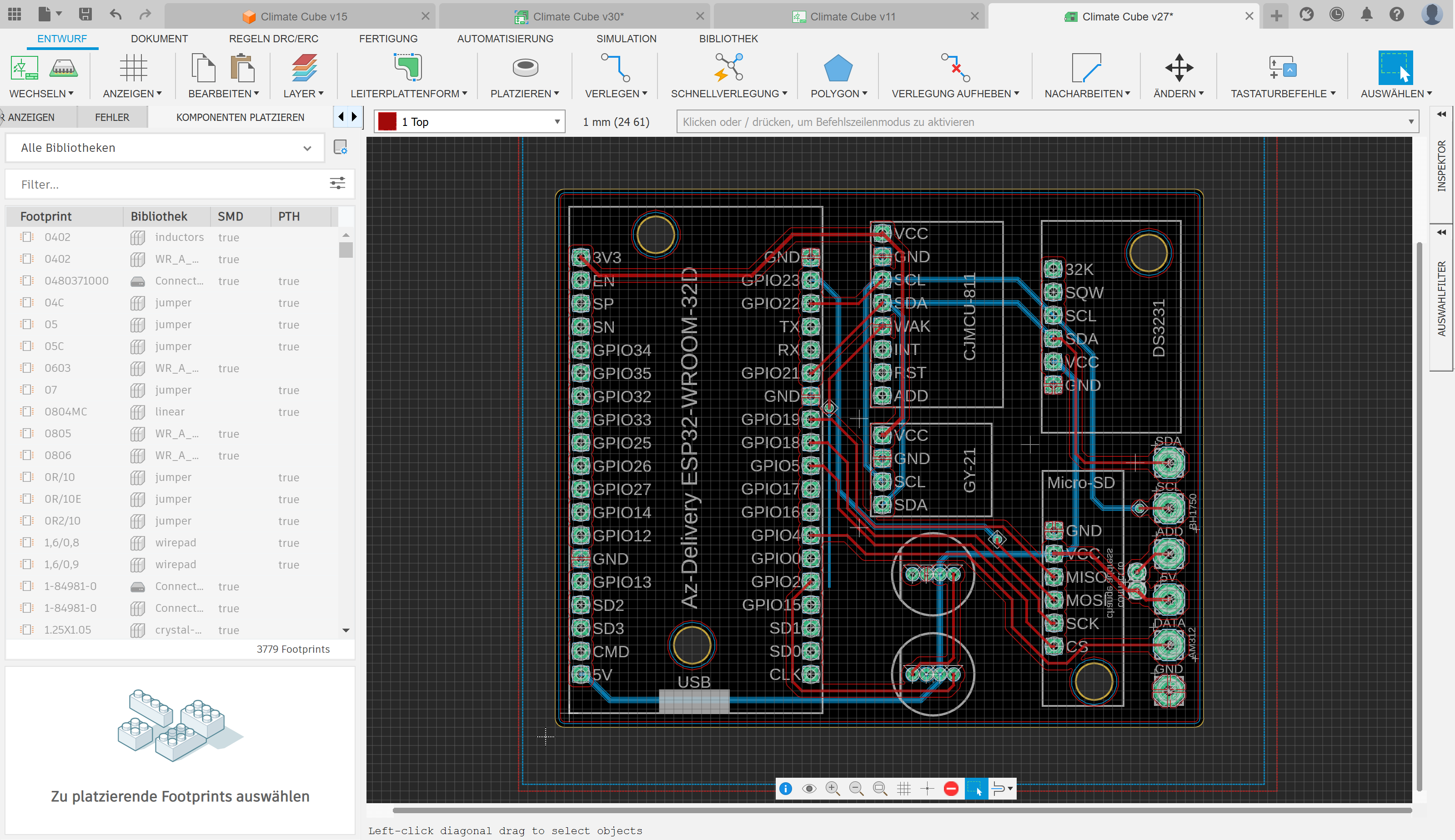Image resolution: width=1455 pixels, height=840 pixels.
Task: Open the Alle Bibliotheken dropdown
Action: coord(165,148)
